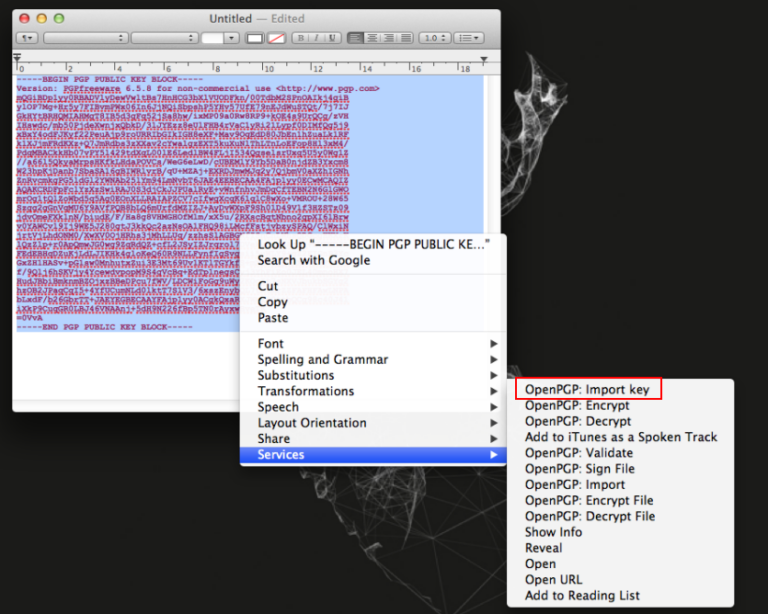
Task: Choose OpenPGP: Decrypt File service
Action: coord(620,517)
